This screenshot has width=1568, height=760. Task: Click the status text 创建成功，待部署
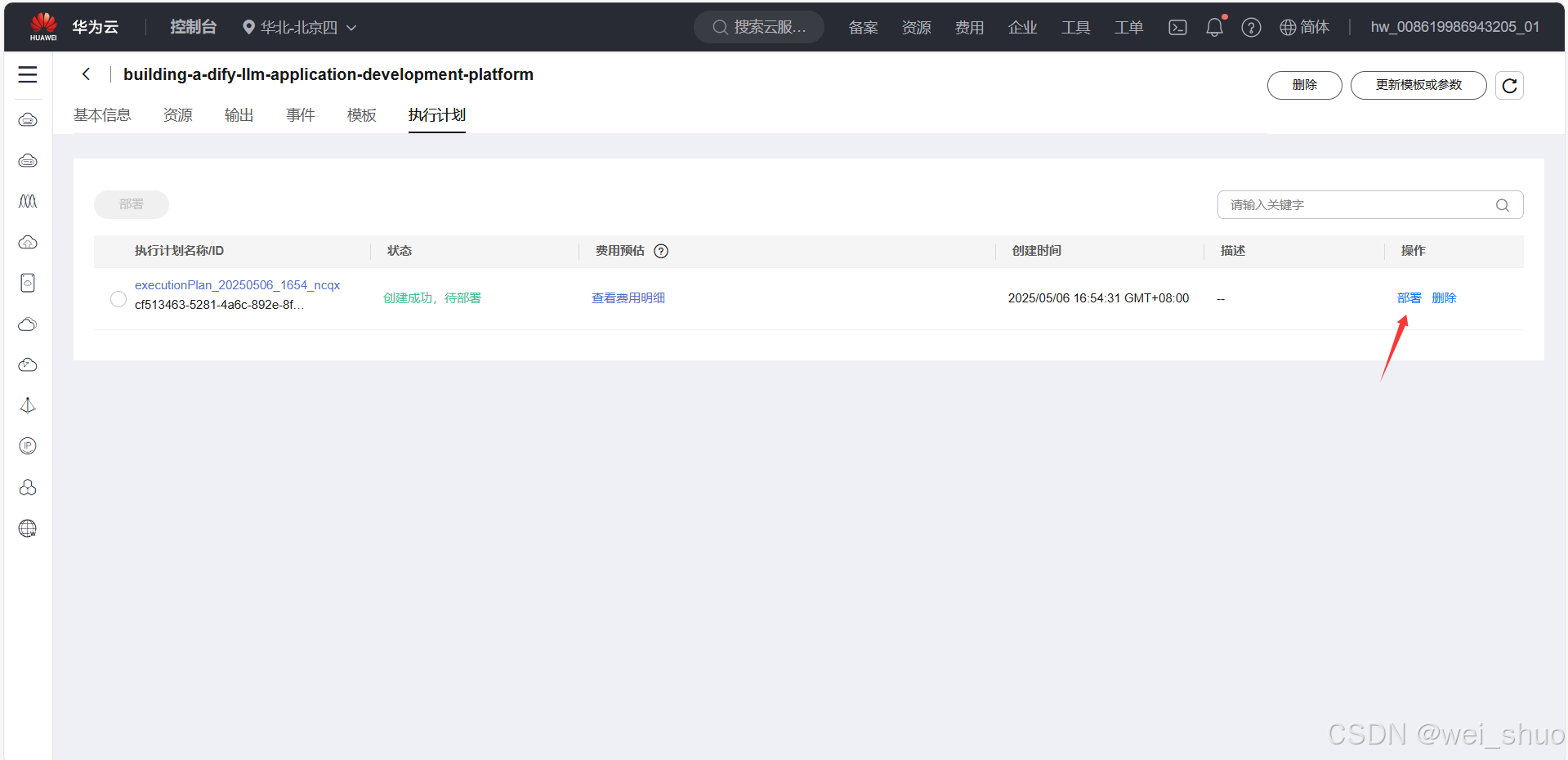pyautogui.click(x=432, y=298)
